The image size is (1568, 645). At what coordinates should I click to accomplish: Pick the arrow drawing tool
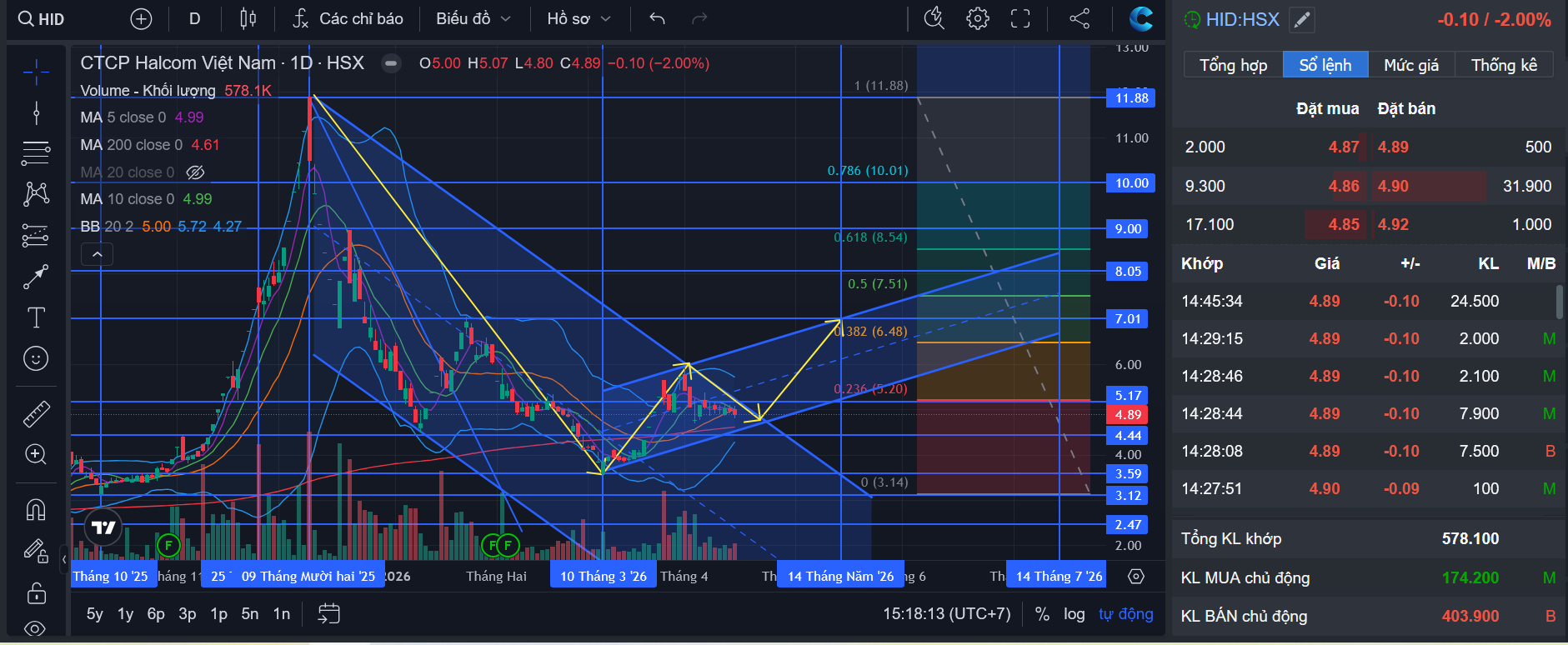(36, 277)
